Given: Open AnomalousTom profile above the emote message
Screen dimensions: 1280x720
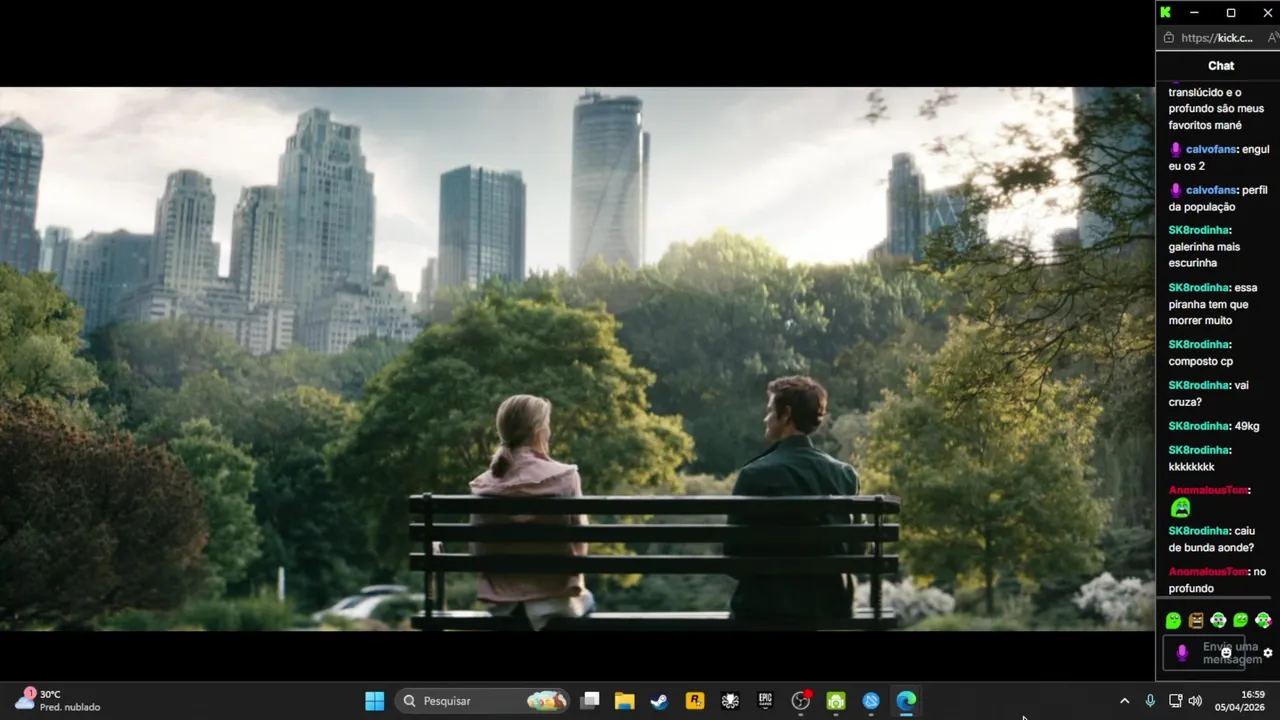Looking at the screenshot, I should [1207, 490].
